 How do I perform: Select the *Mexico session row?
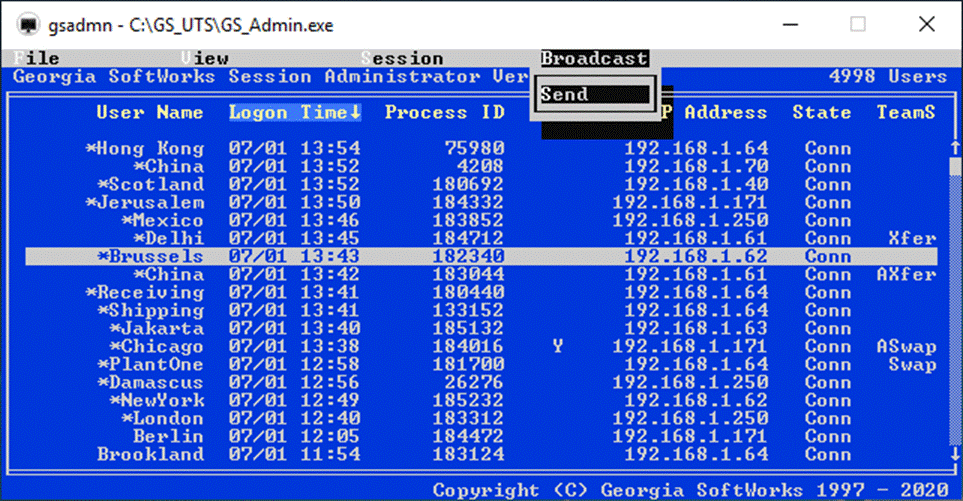[x=482, y=220]
